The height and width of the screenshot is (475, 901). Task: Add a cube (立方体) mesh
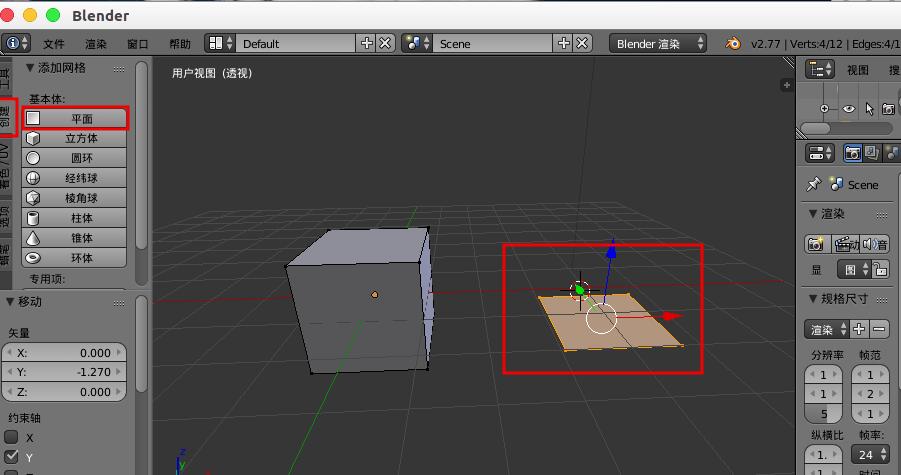click(x=74, y=138)
